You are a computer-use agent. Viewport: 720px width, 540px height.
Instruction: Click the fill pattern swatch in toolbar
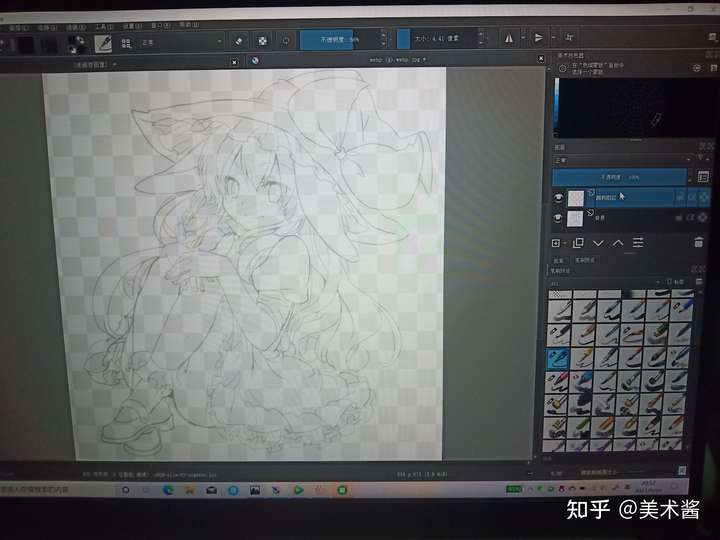click(49, 45)
